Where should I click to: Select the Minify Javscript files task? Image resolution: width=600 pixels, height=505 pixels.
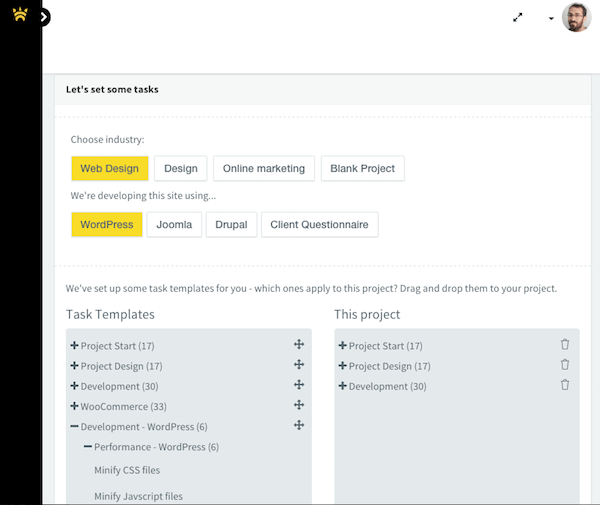(139, 496)
